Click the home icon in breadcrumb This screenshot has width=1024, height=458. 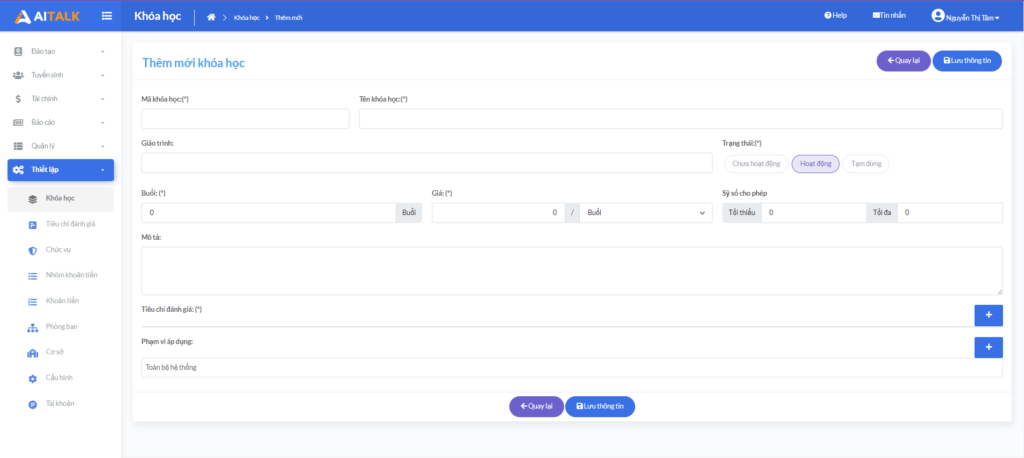(x=211, y=17)
